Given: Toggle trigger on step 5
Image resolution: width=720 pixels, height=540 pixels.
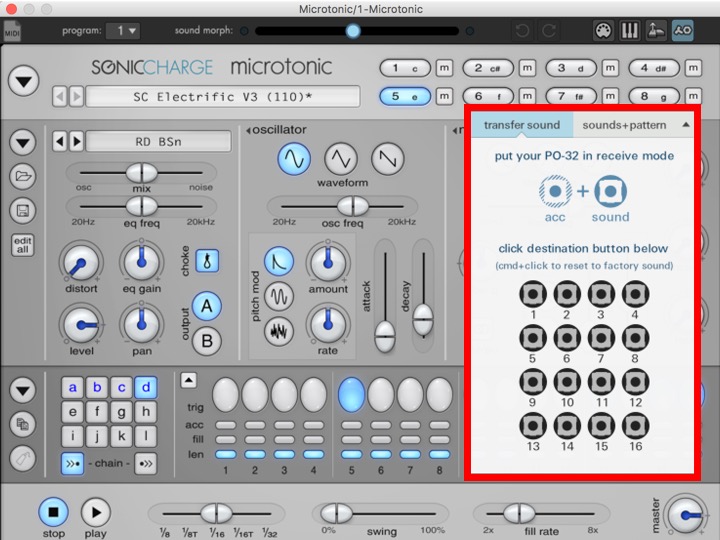Looking at the screenshot, I should [x=351, y=394].
